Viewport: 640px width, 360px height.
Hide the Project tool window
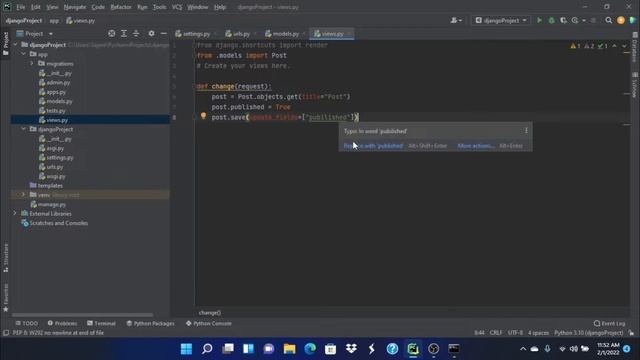click(163, 33)
